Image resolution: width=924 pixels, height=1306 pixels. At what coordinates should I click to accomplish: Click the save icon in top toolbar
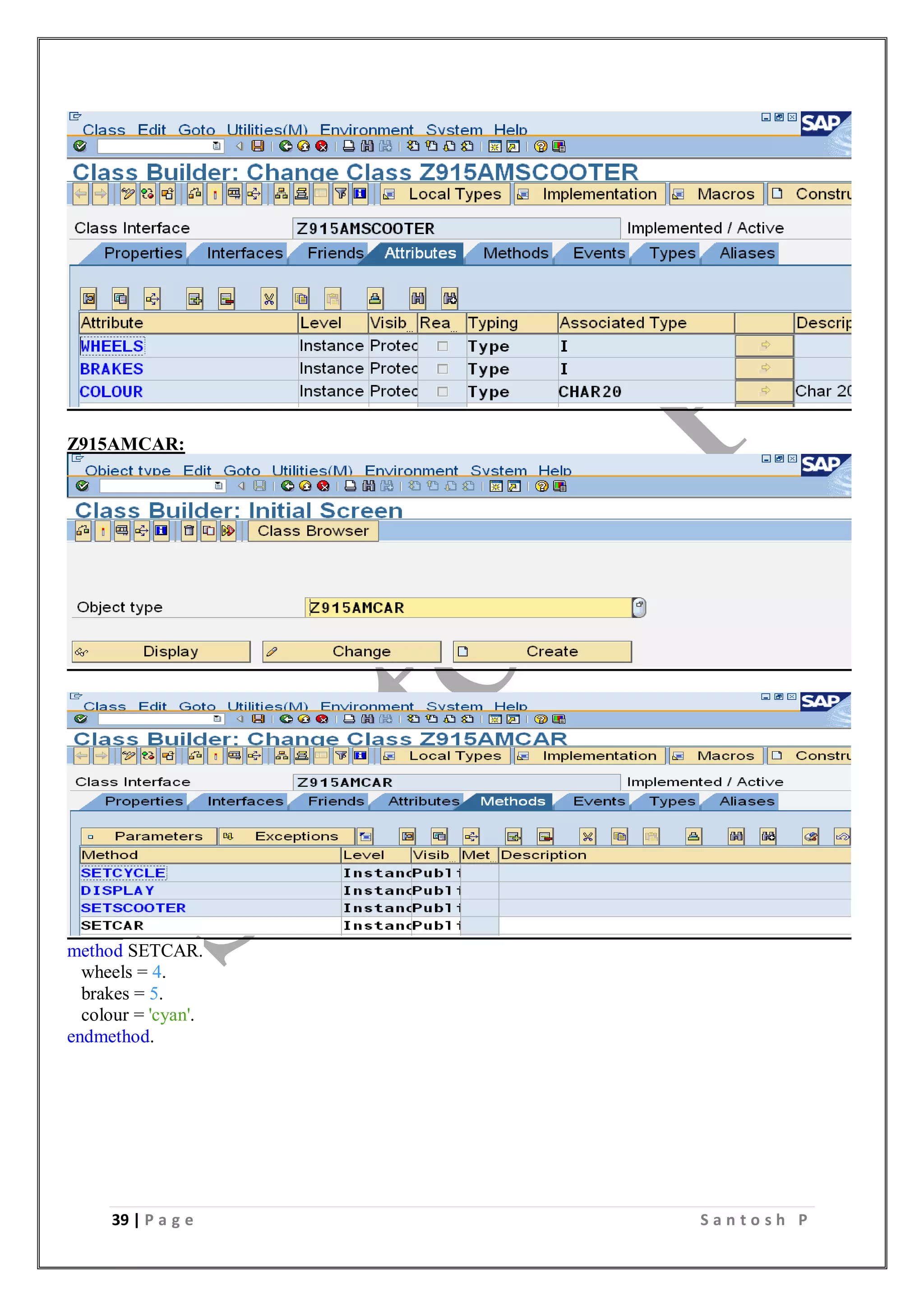pyautogui.click(x=258, y=146)
